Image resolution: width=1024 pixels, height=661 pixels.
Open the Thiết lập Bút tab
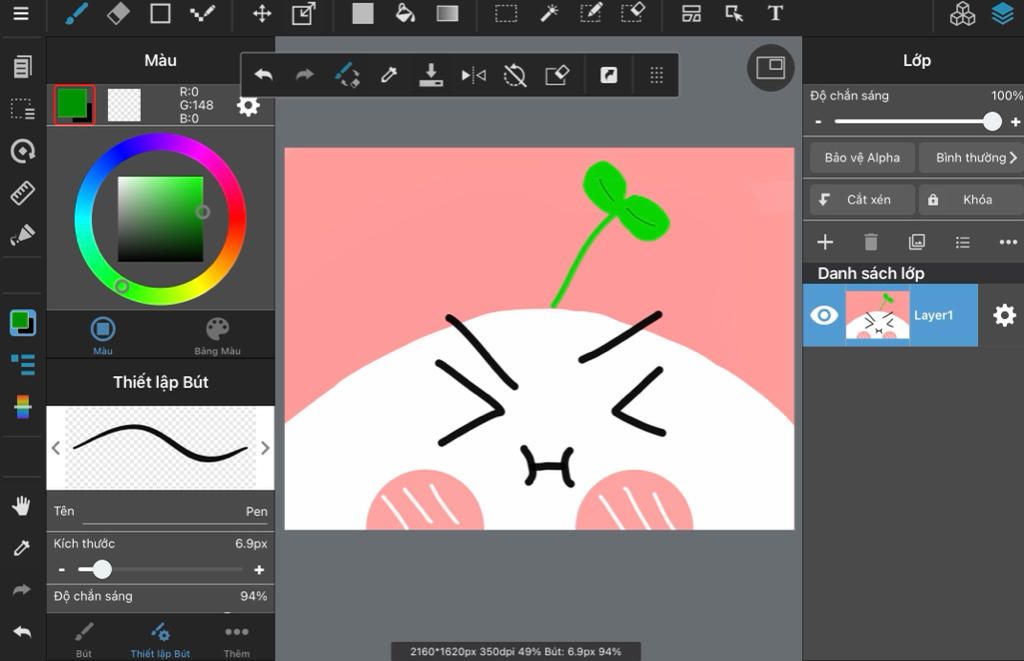tap(160, 639)
